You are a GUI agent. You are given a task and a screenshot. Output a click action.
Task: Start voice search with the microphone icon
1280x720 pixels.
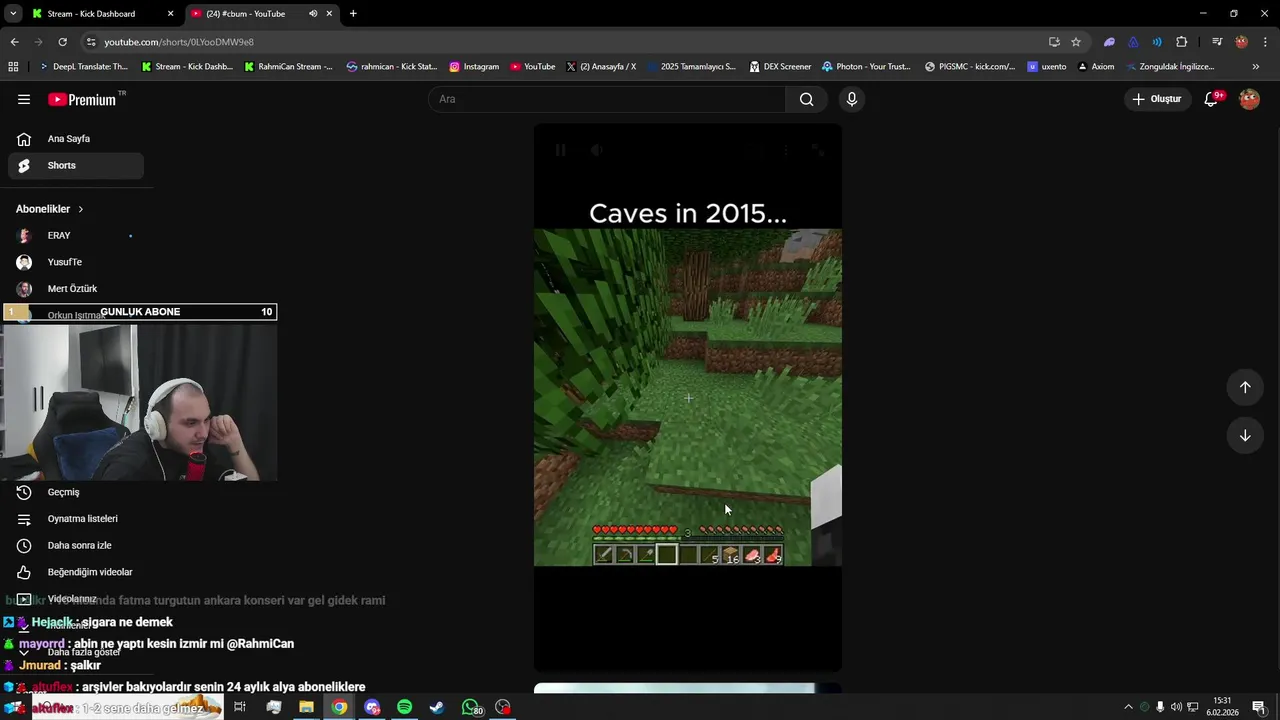pyautogui.click(x=852, y=99)
